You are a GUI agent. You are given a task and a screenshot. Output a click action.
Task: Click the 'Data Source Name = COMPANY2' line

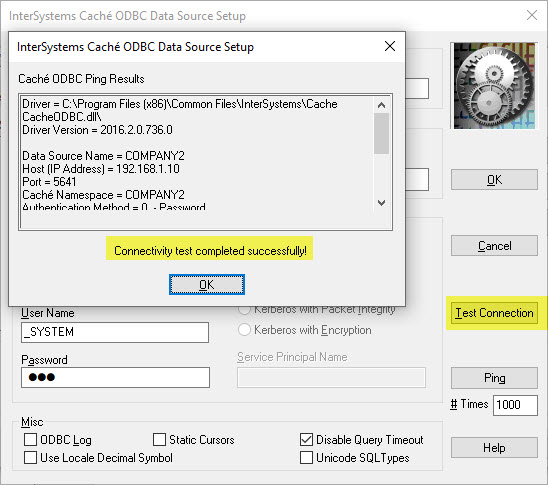103,156
